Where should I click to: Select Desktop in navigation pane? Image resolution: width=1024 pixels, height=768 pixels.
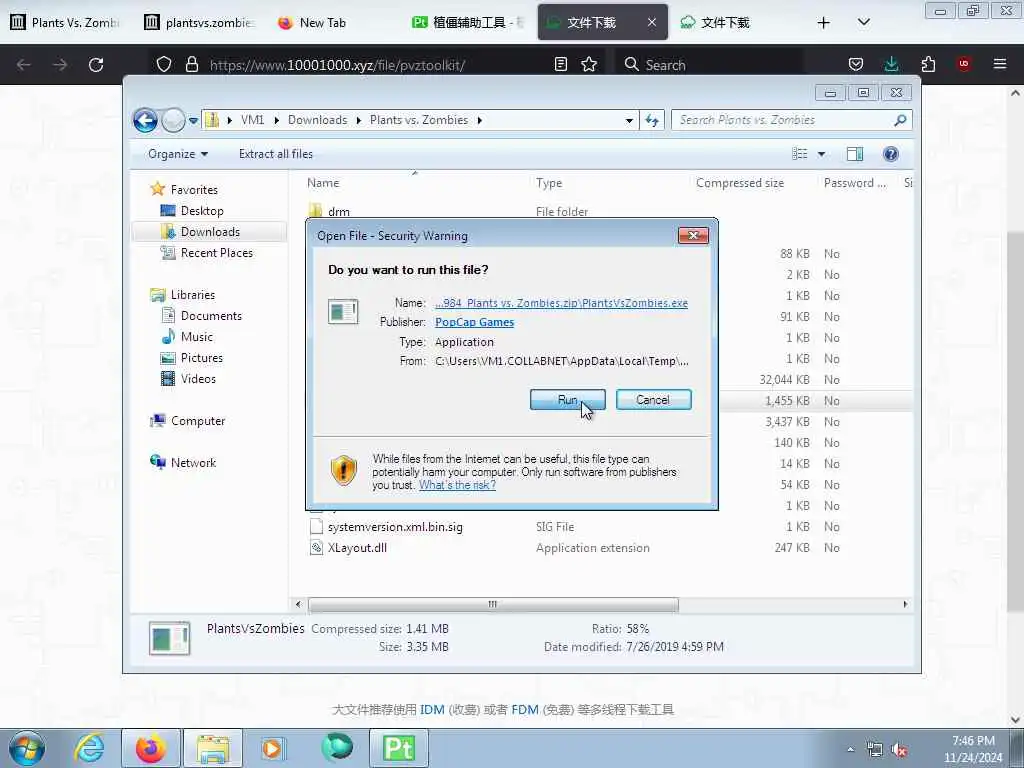click(202, 211)
